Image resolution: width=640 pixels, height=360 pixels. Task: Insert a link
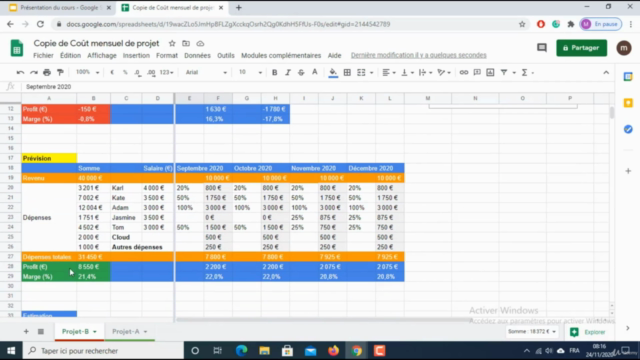[464, 72]
